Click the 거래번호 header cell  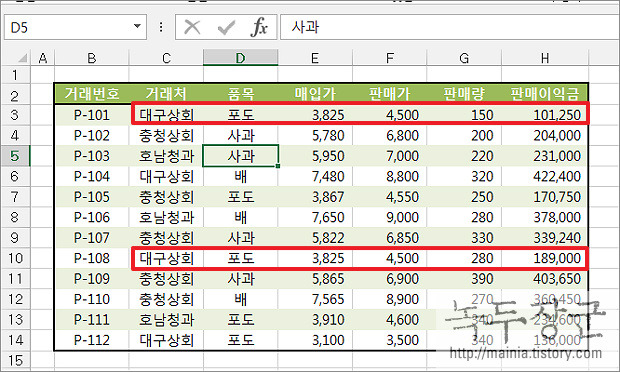coord(92,94)
